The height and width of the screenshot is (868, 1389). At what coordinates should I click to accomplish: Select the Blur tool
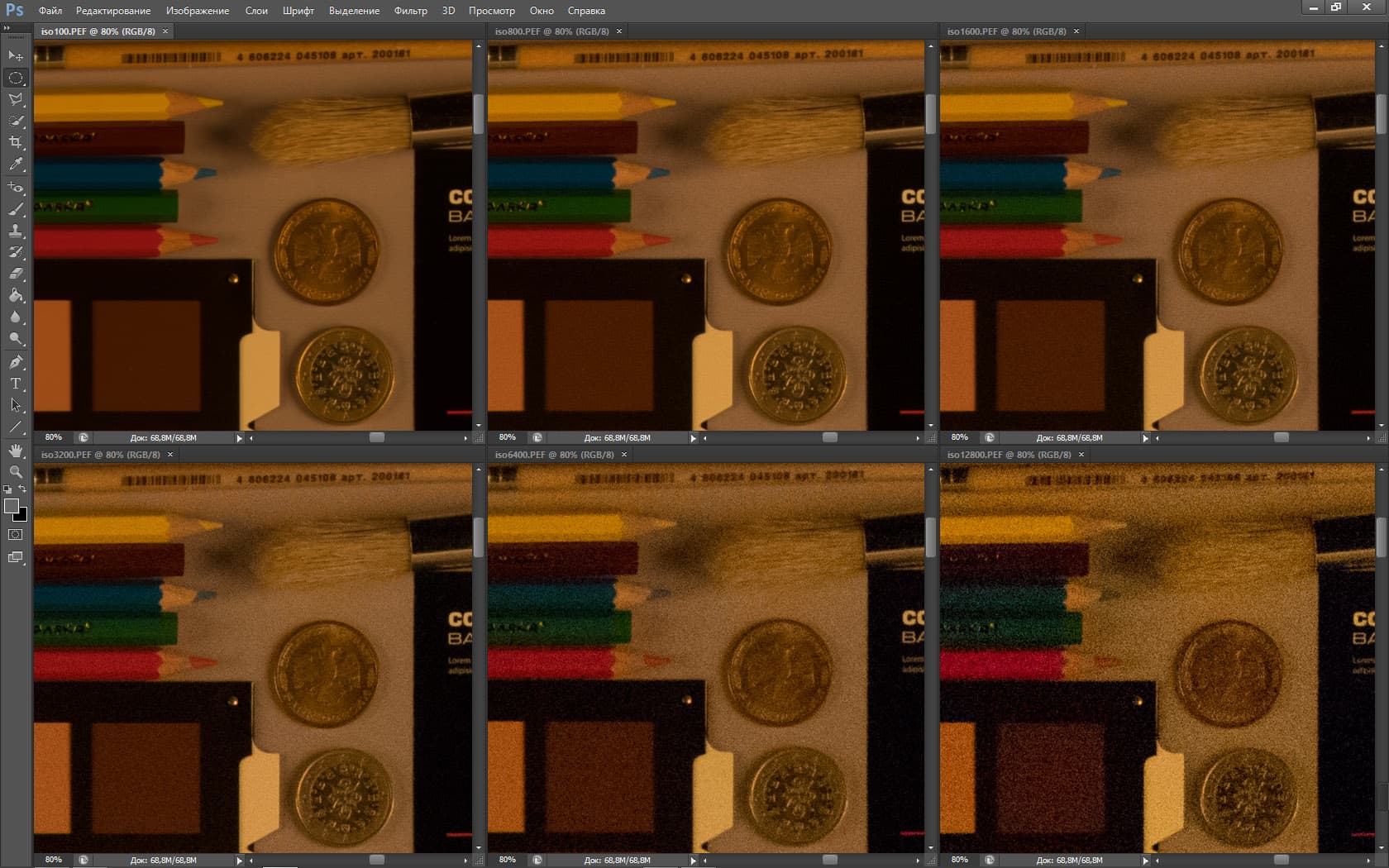coord(16,317)
